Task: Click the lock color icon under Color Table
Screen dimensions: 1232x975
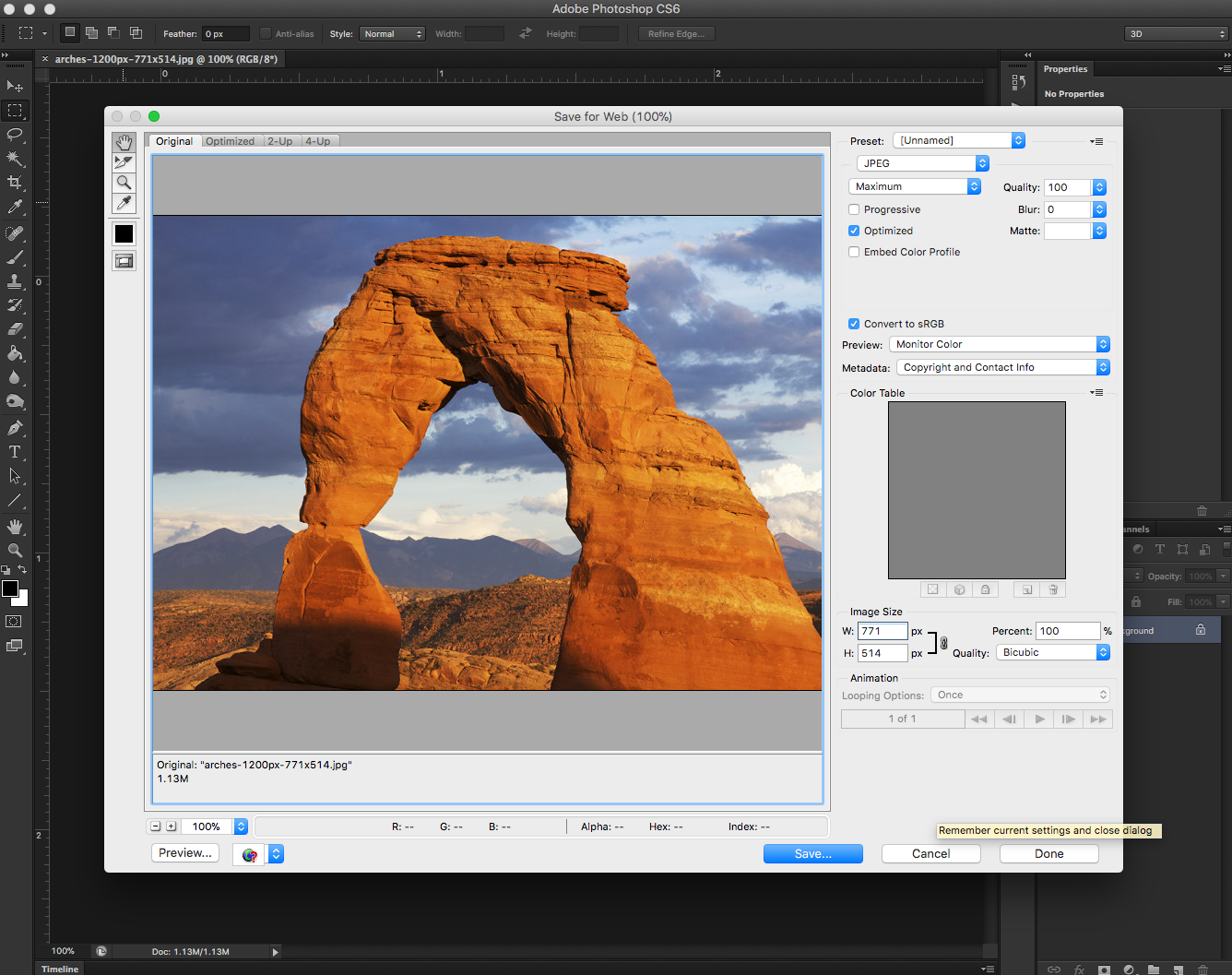Action: (x=985, y=589)
